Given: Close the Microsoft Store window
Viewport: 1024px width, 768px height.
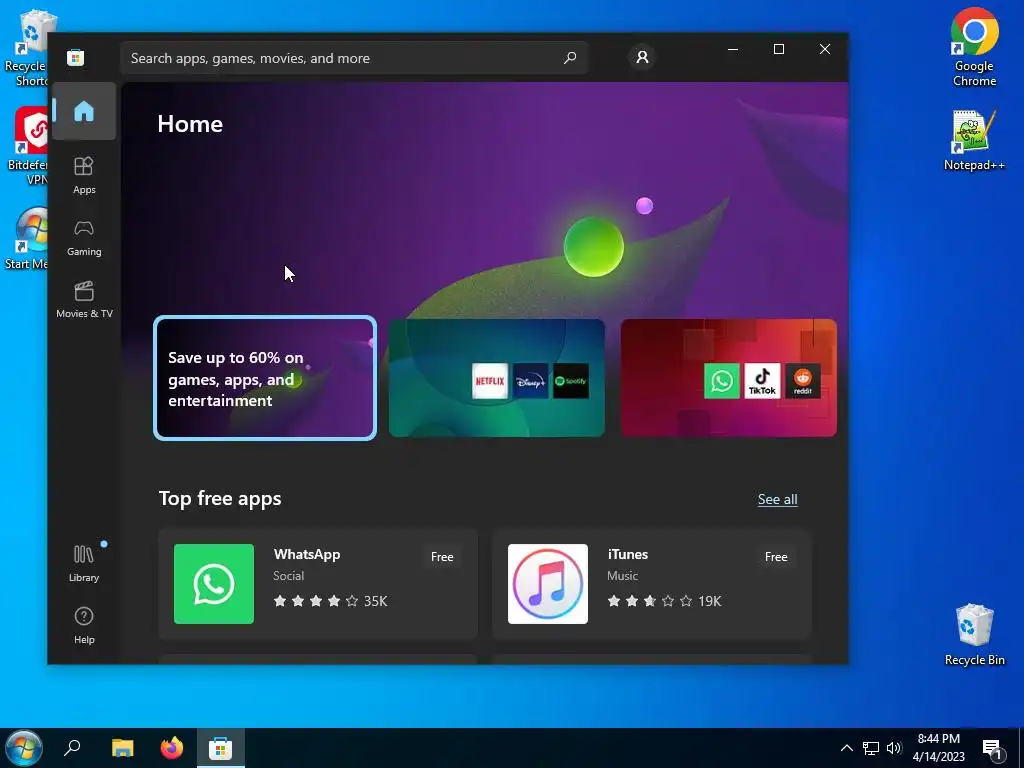Looking at the screenshot, I should (x=825, y=49).
